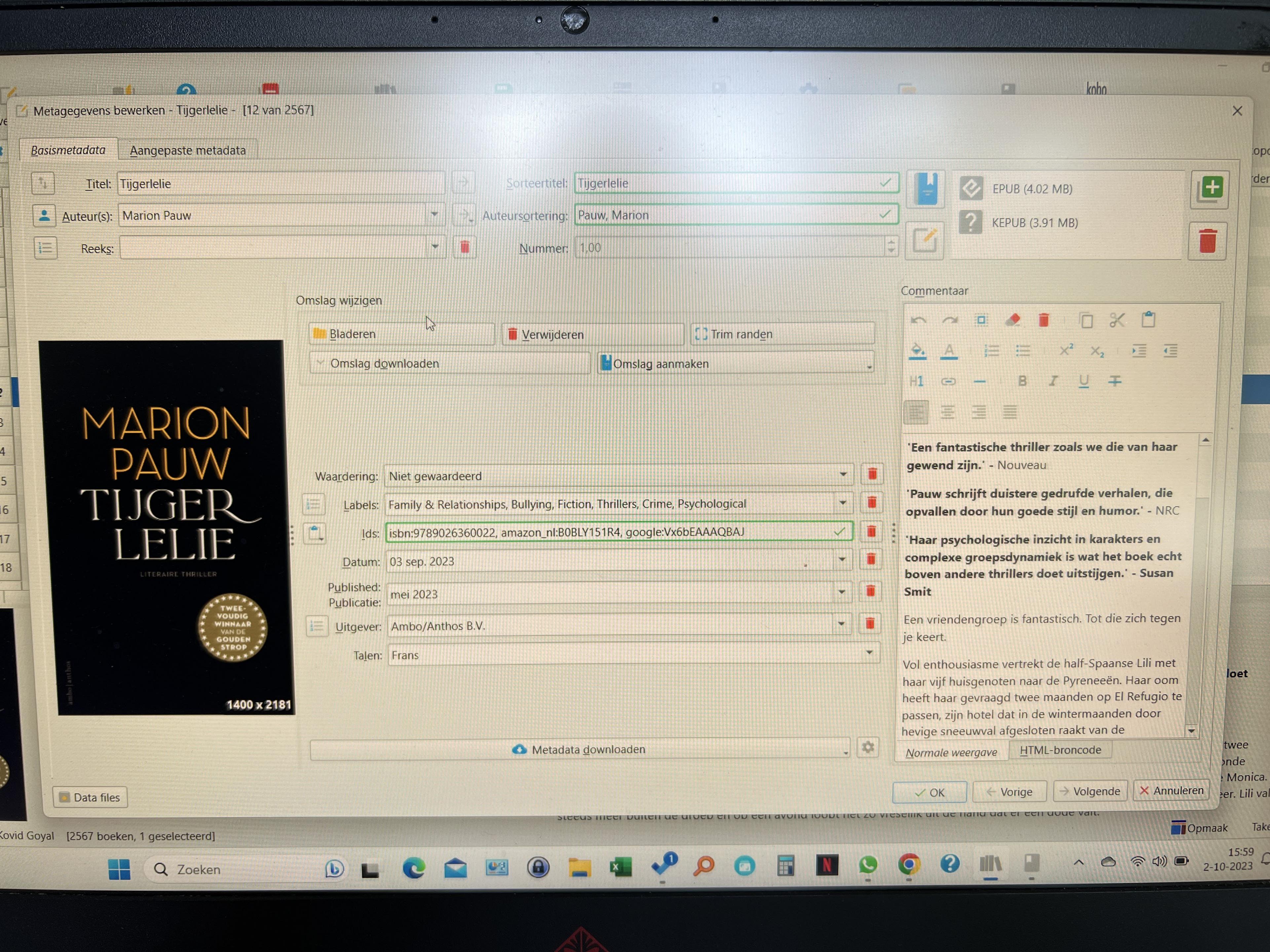Remove selected format with red trash icon
Image resolution: width=1270 pixels, height=952 pixels.
(1208, 241)
